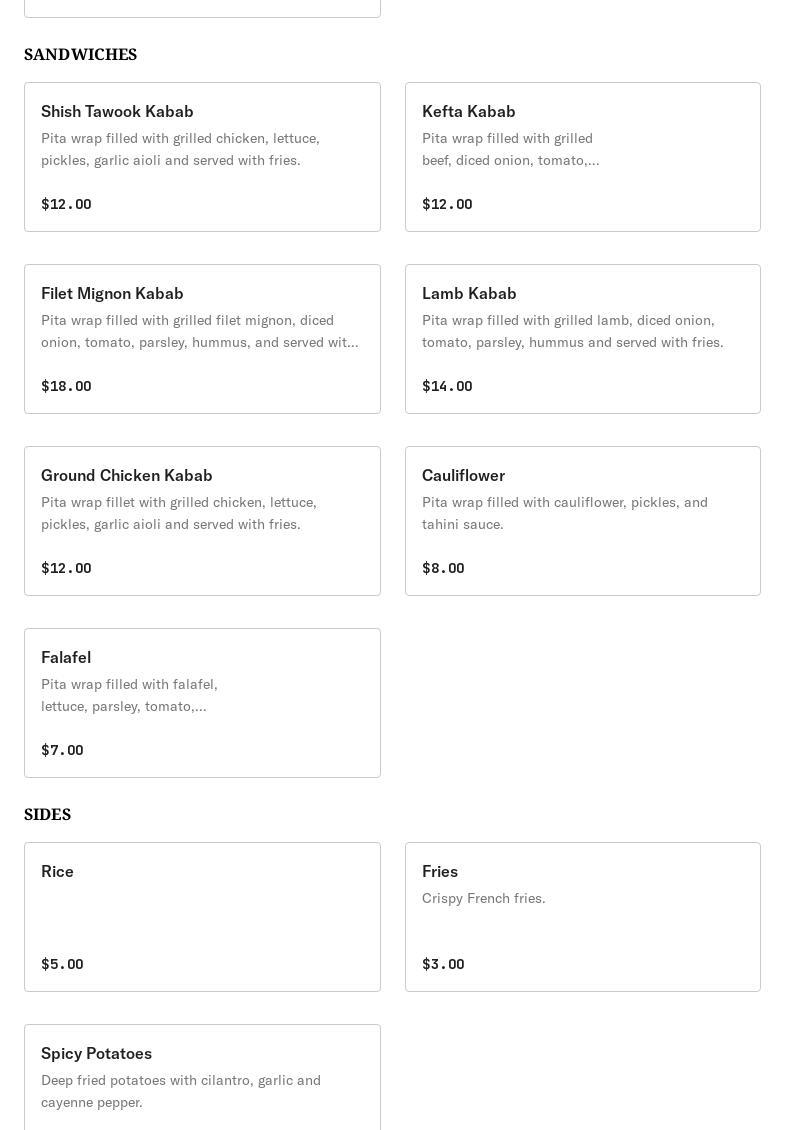This screenshot has height=1130, width=785.
Task: Click the $14.00 Lamb Kabab price
Action: (x=447, y=386)
